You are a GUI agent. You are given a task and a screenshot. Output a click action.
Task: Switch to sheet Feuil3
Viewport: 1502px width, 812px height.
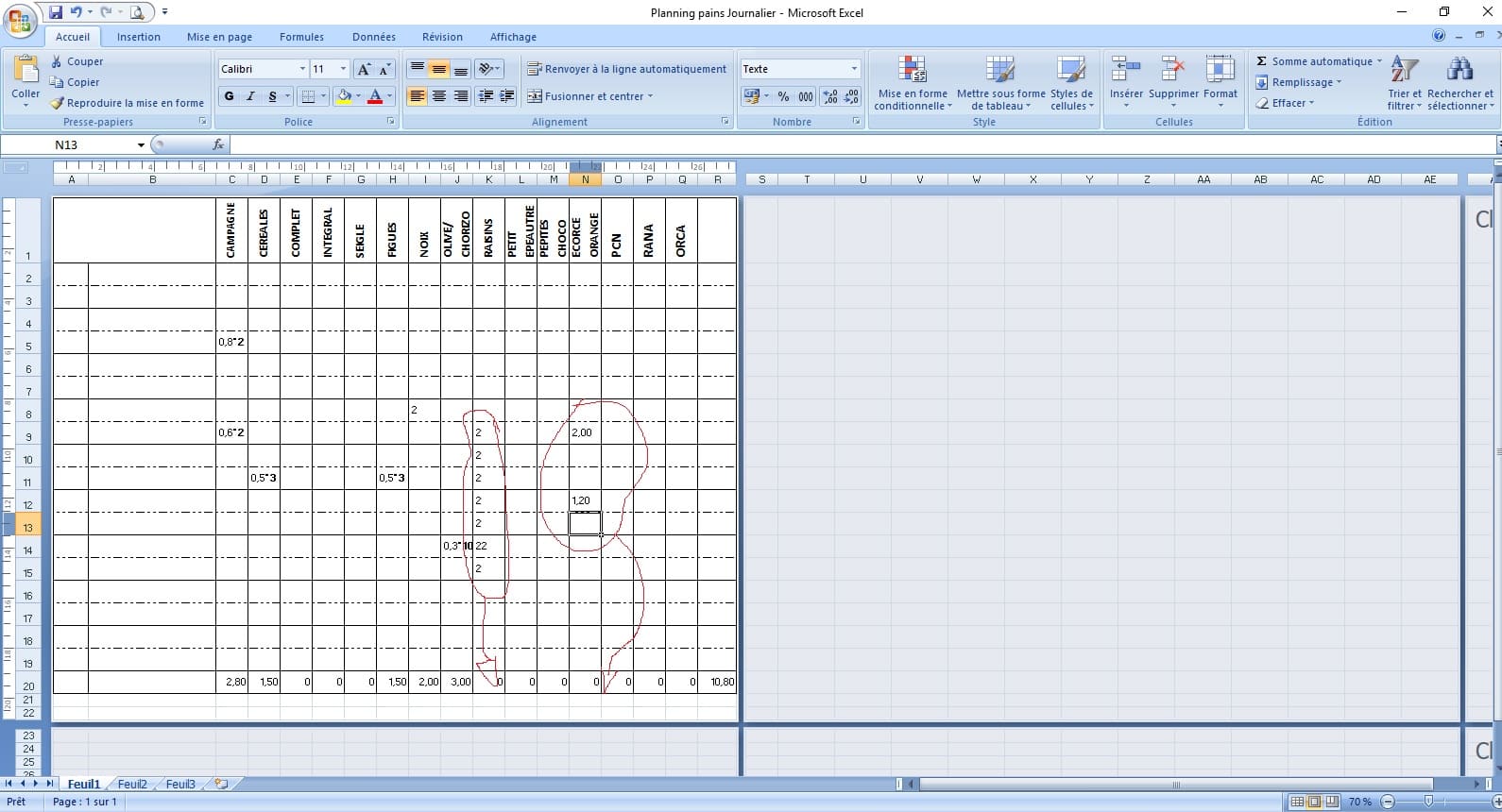click(x=180, y=784)
